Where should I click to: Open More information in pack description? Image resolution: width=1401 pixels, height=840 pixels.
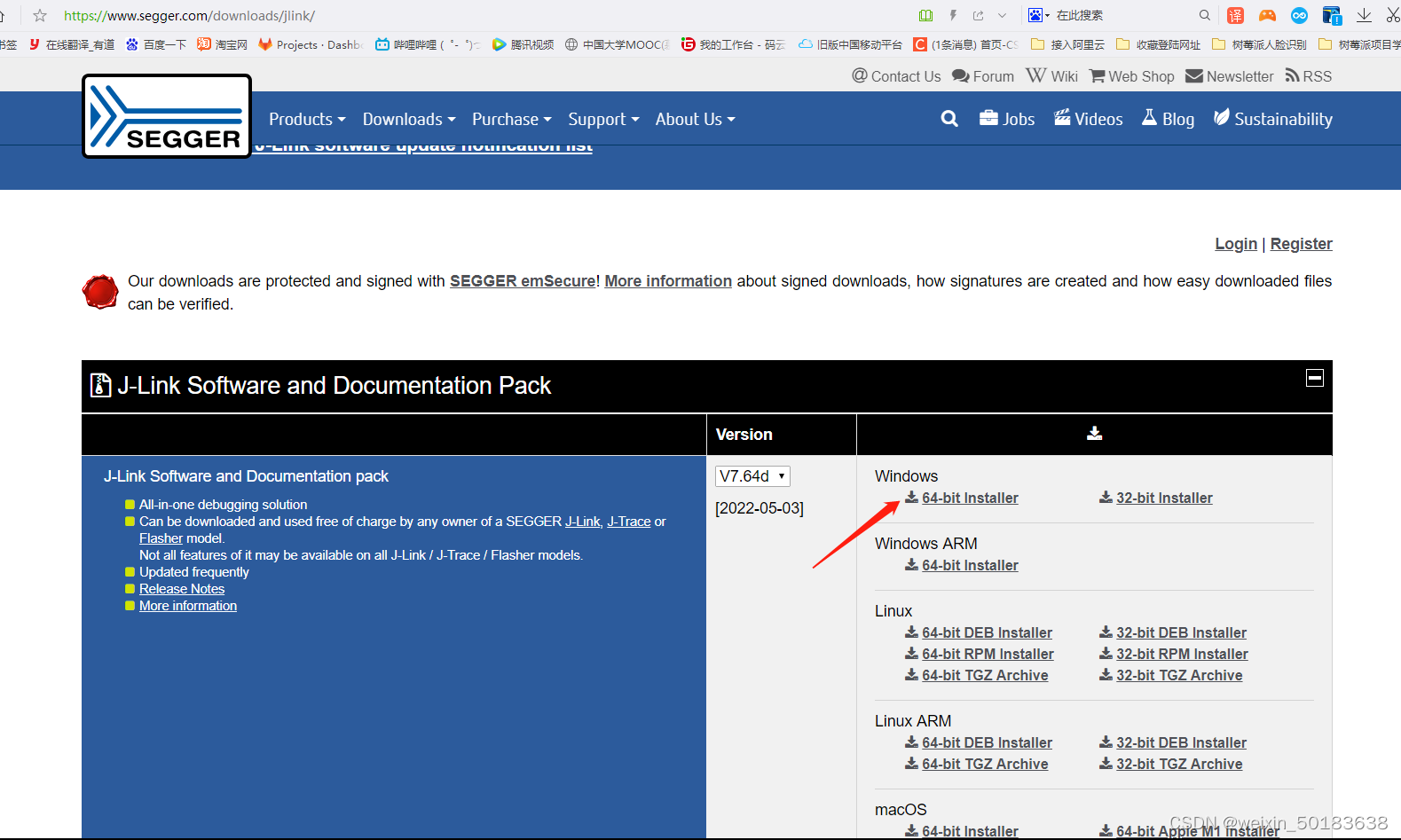coord(188,606)
